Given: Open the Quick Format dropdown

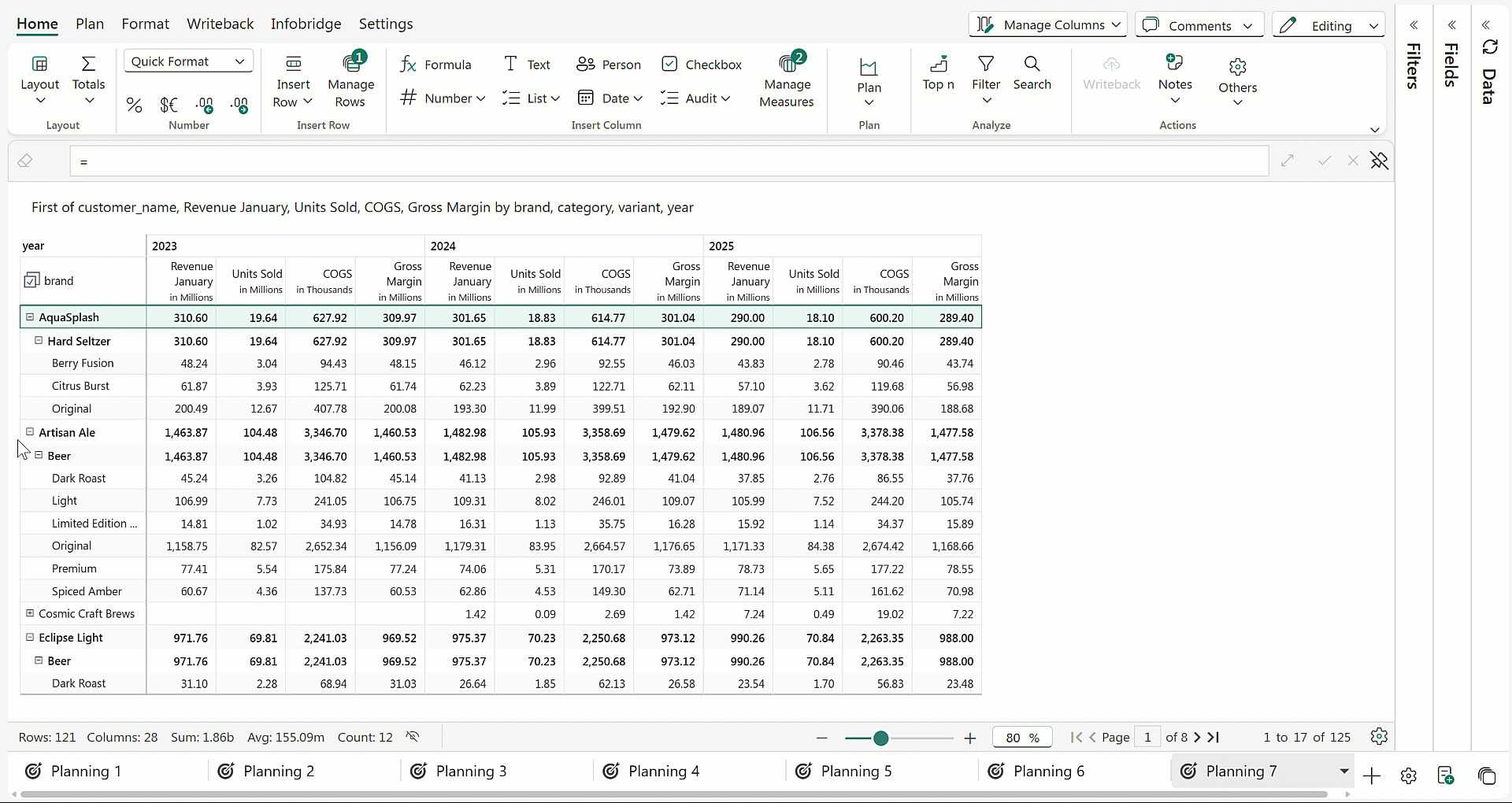Looking at the screenshot, I should pos(188,61).
